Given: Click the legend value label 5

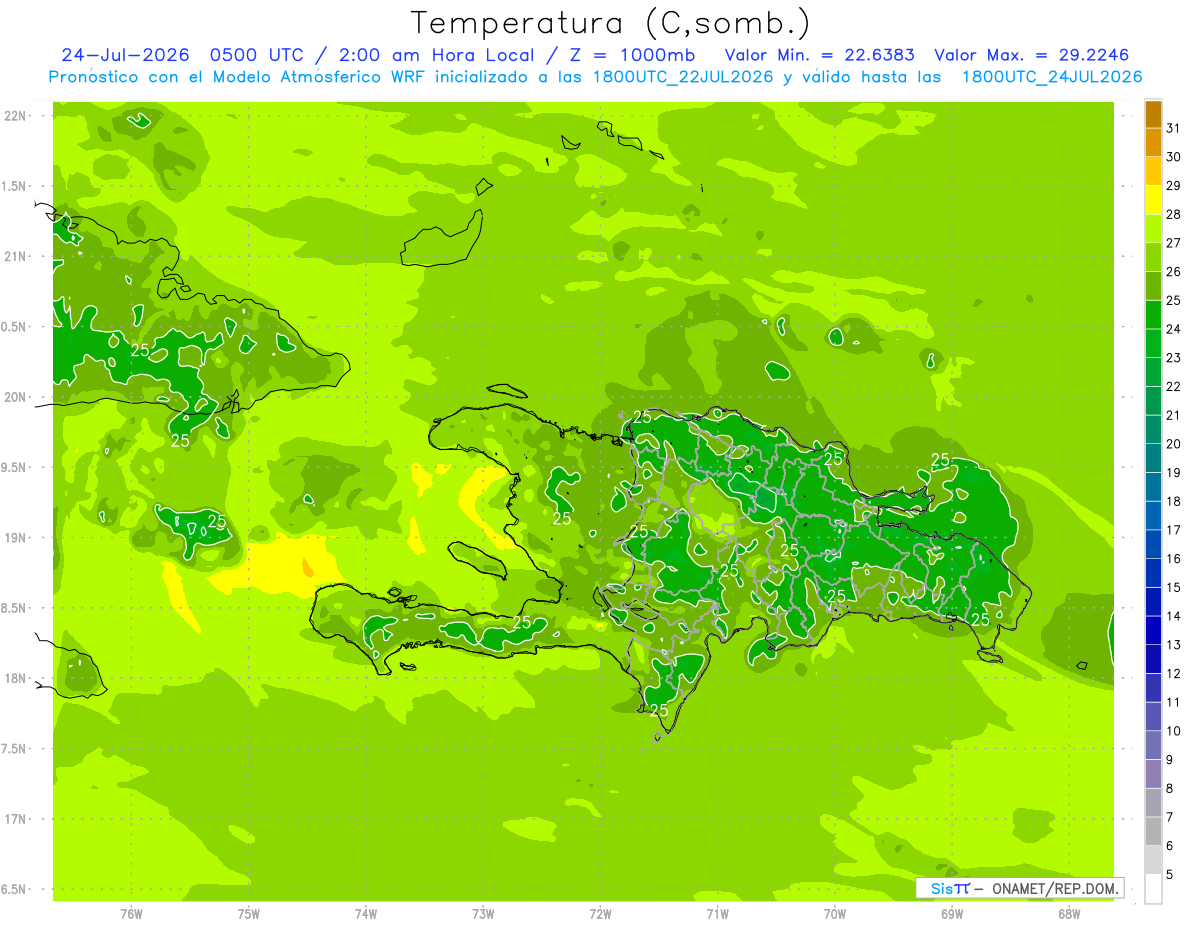Looking at the screenshot, I should (1169, 875).
